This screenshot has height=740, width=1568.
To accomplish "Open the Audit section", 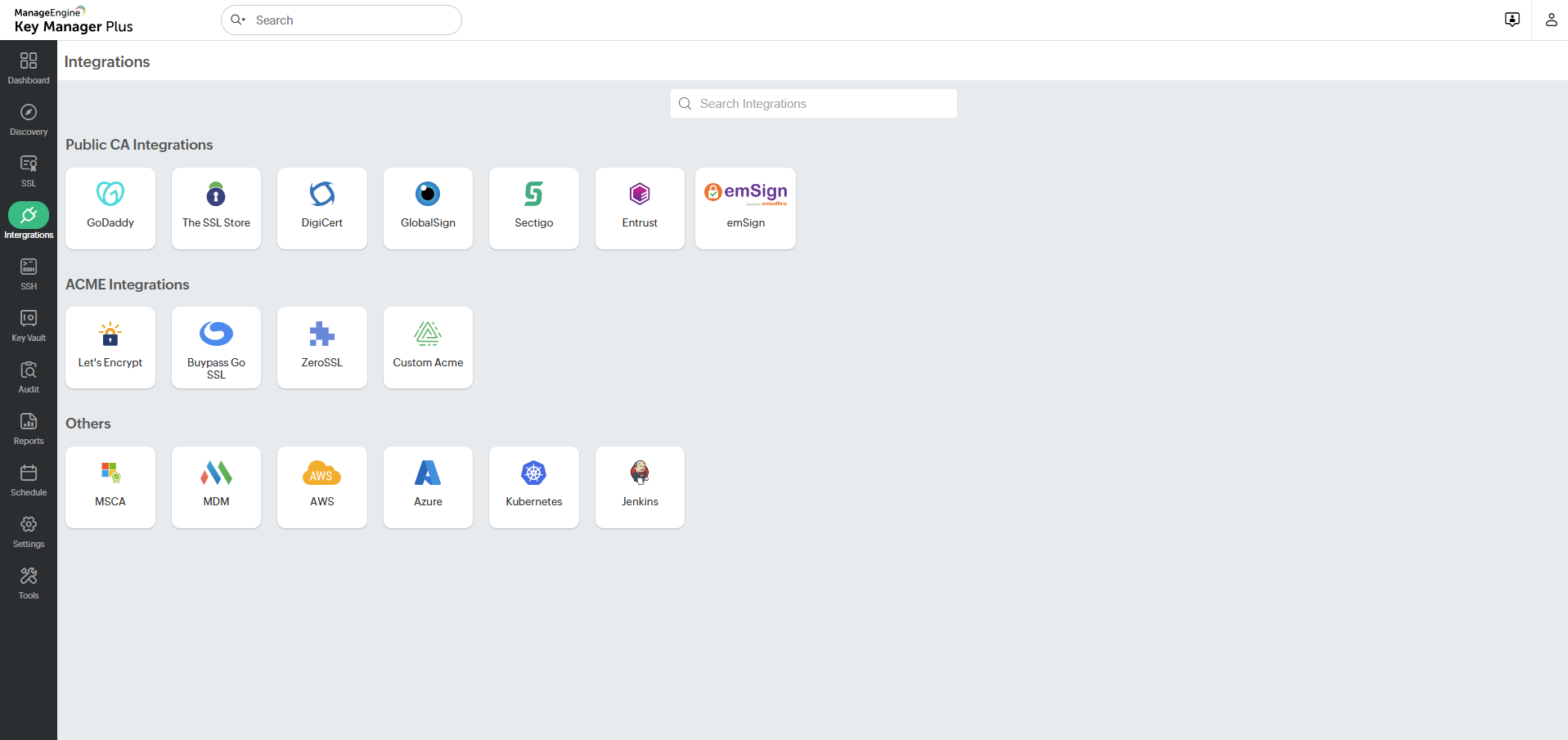I will 29,377.
